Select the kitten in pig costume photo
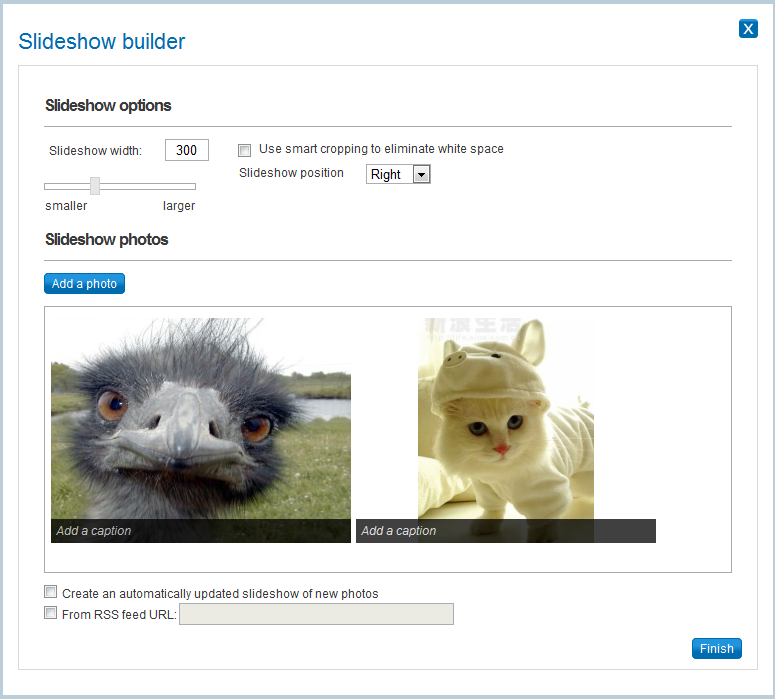This screenshot has height=699, width=775. pos(505,418)
